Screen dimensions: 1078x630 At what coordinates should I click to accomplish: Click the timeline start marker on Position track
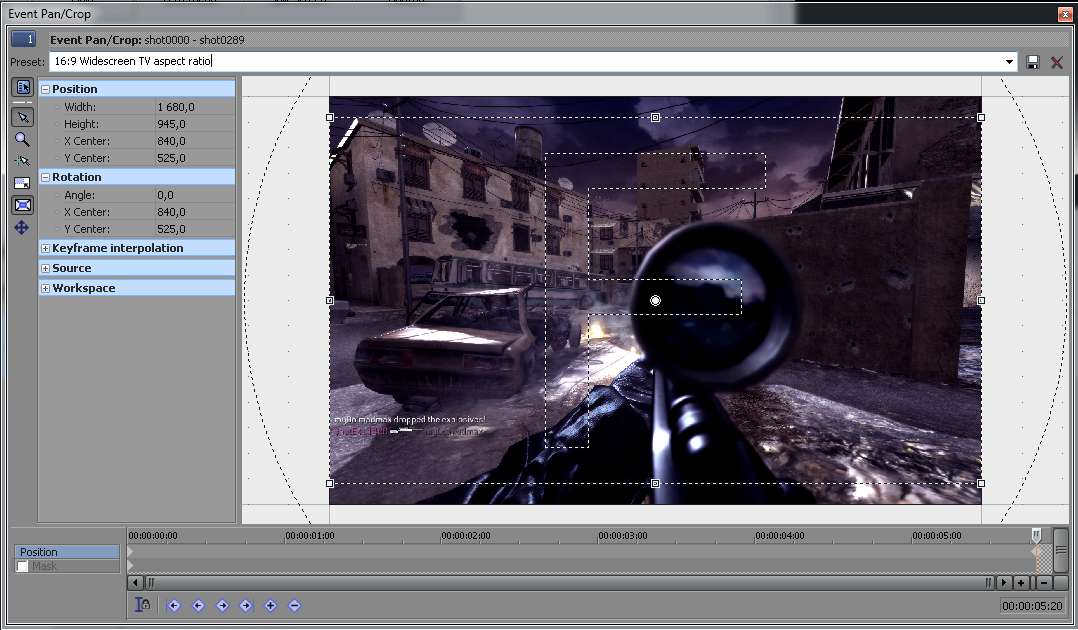pos(130,552)
